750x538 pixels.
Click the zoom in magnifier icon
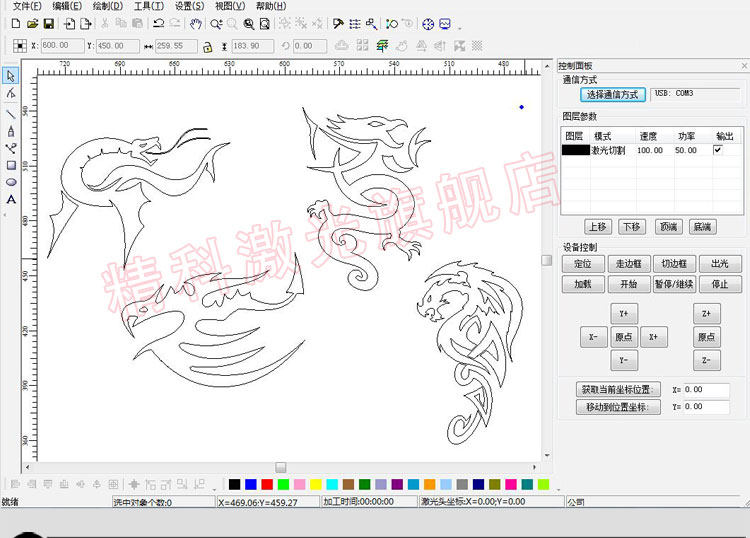tap(216, 23)
